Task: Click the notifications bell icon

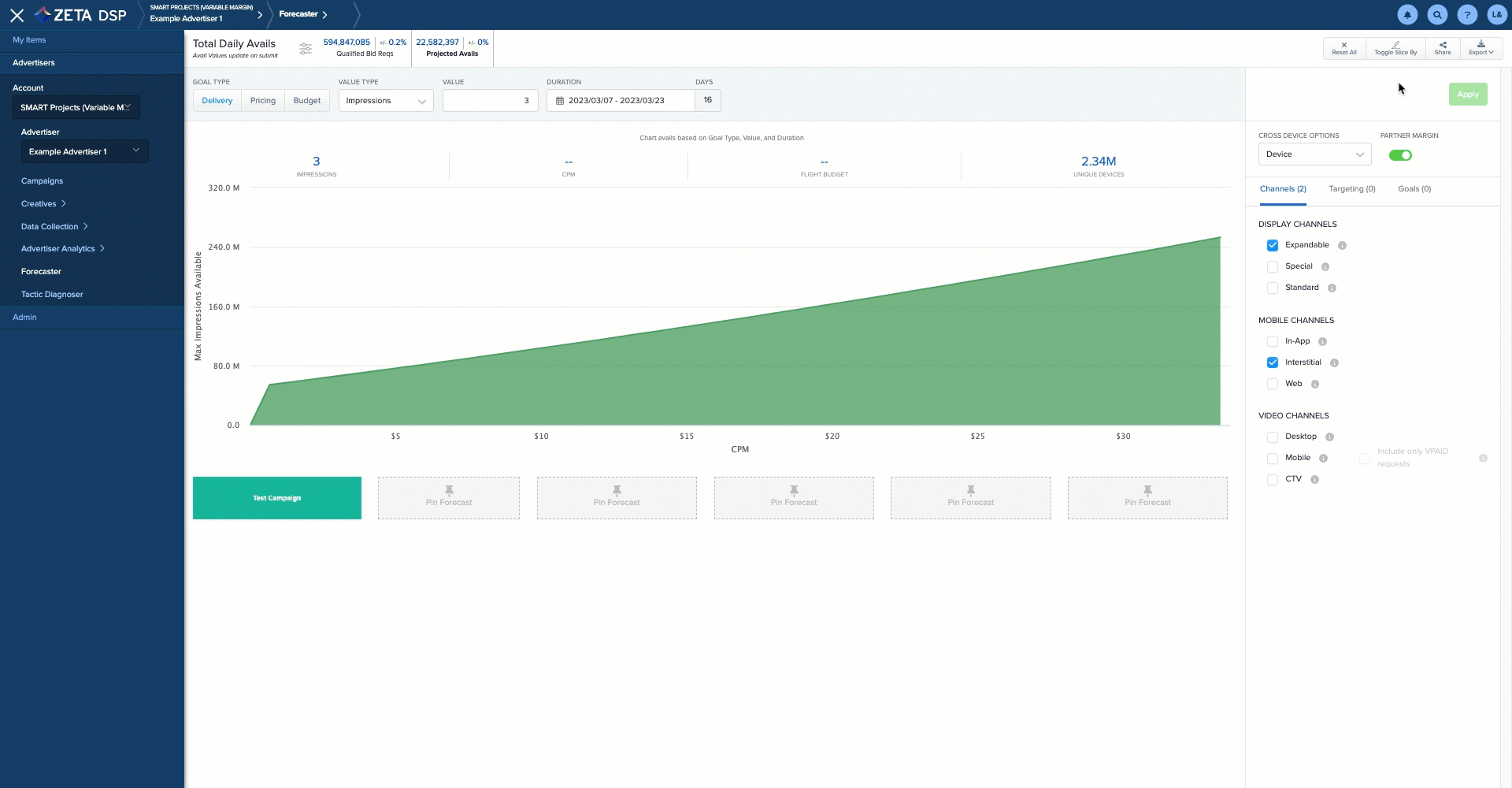Action: tap(1407, 15)
